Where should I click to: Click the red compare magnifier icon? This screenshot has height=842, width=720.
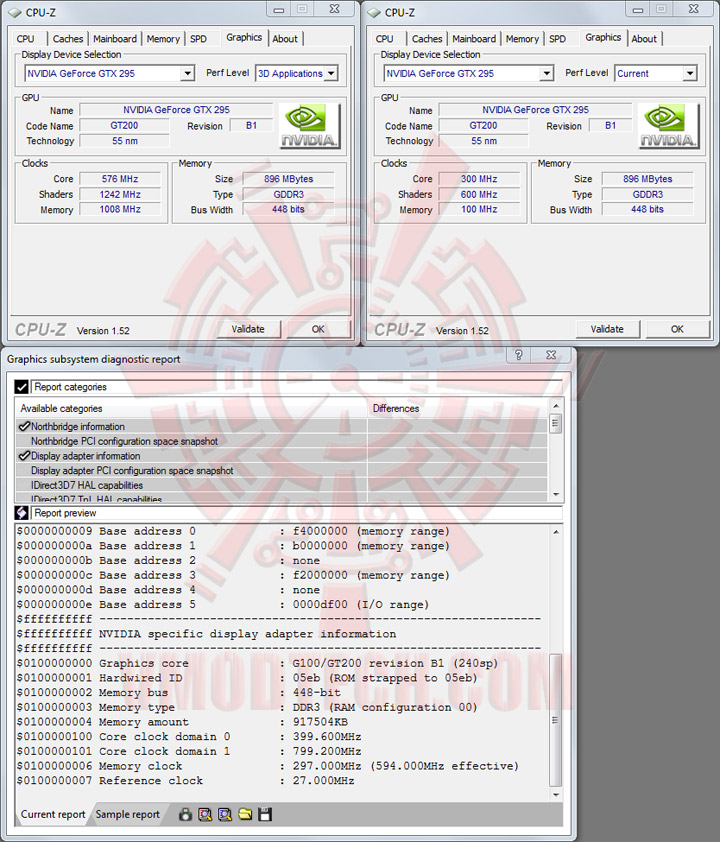pos(205,815)
